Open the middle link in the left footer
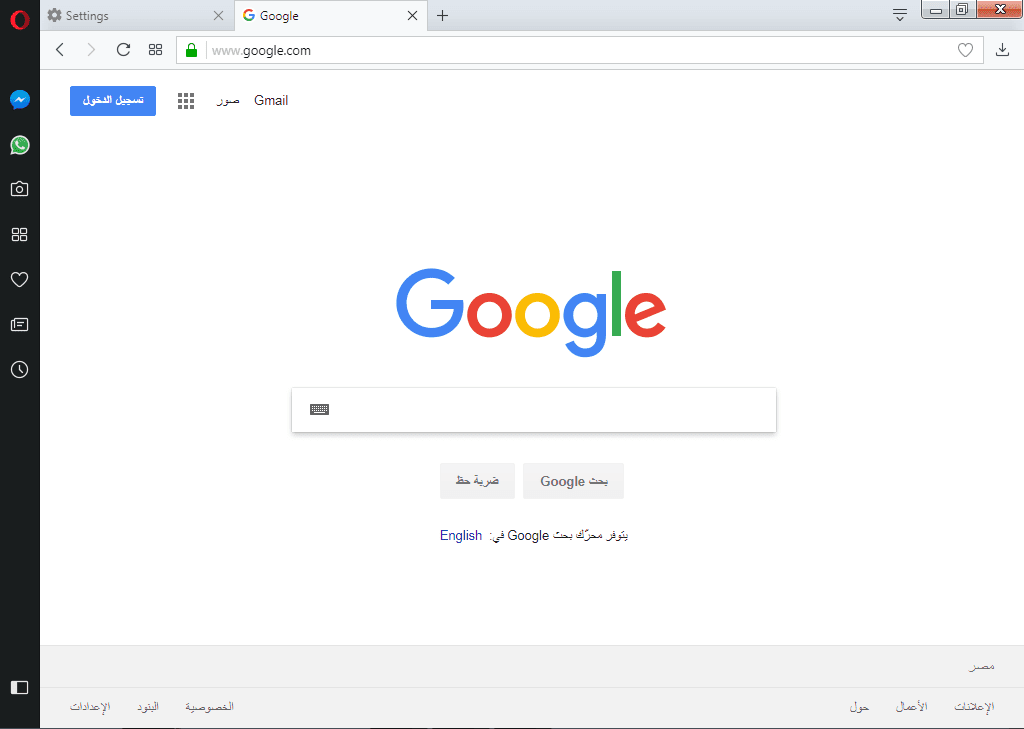Viewport: 1024px width, 729px height. (148, 707)
